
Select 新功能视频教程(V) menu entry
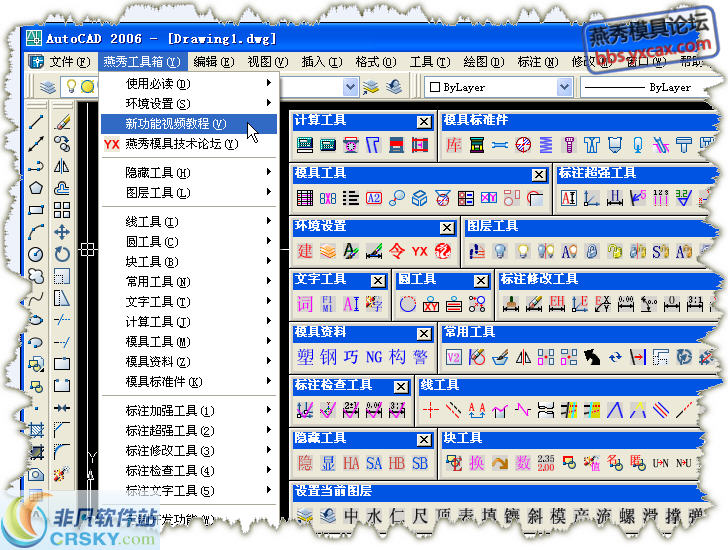(x=189, y=124)
